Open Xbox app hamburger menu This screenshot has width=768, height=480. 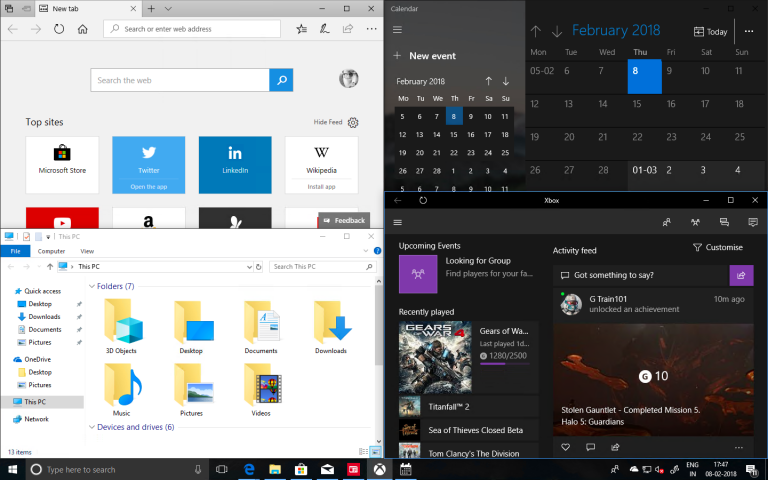click(x=398, y=222)
